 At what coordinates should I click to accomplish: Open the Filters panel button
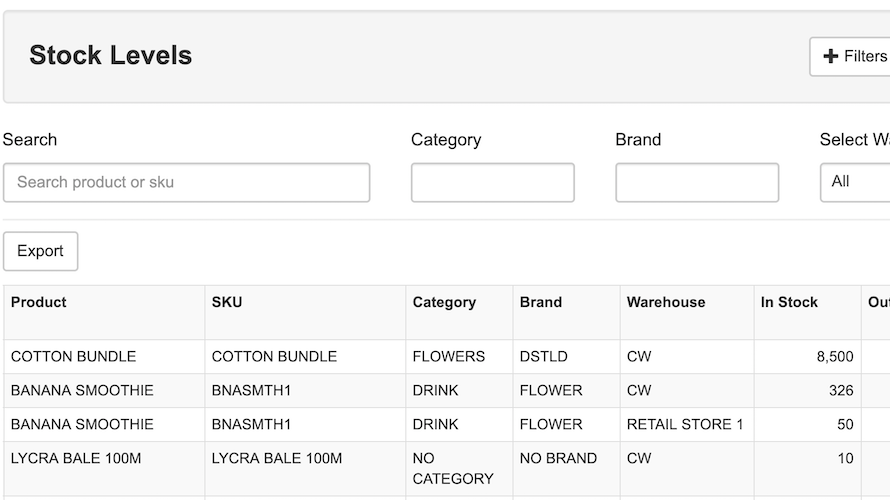coord(853,57)
